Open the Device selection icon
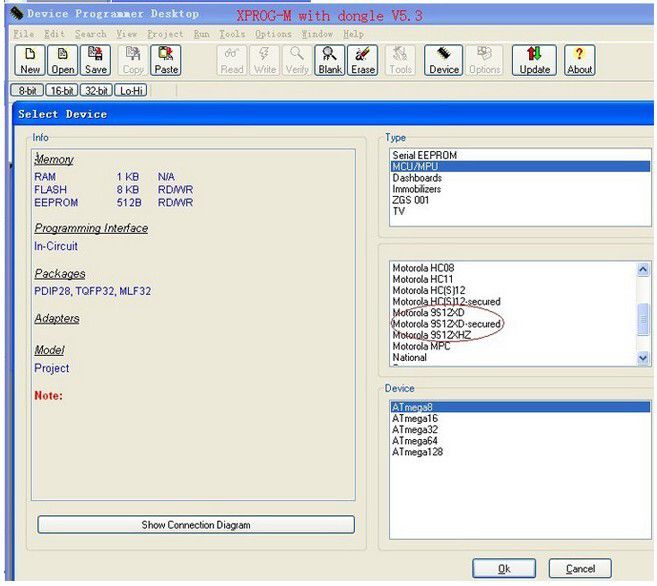This screenshot has width=657, height=586. pos(444,60)
